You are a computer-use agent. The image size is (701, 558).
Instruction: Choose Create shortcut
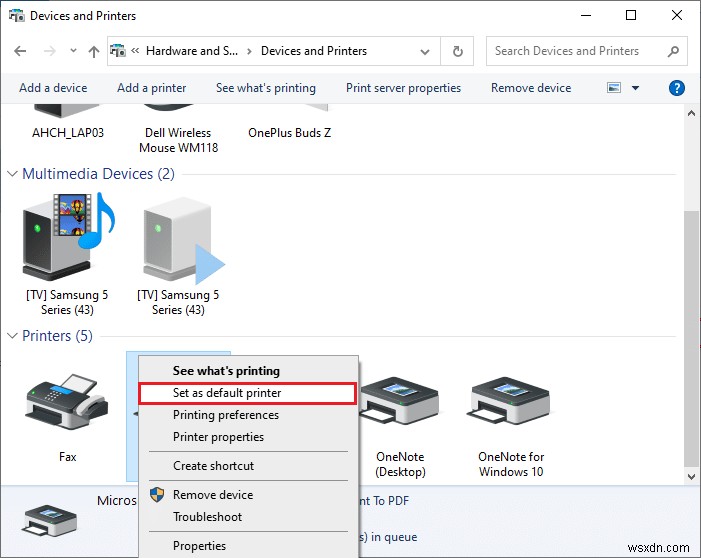click(x=213, y=466)
